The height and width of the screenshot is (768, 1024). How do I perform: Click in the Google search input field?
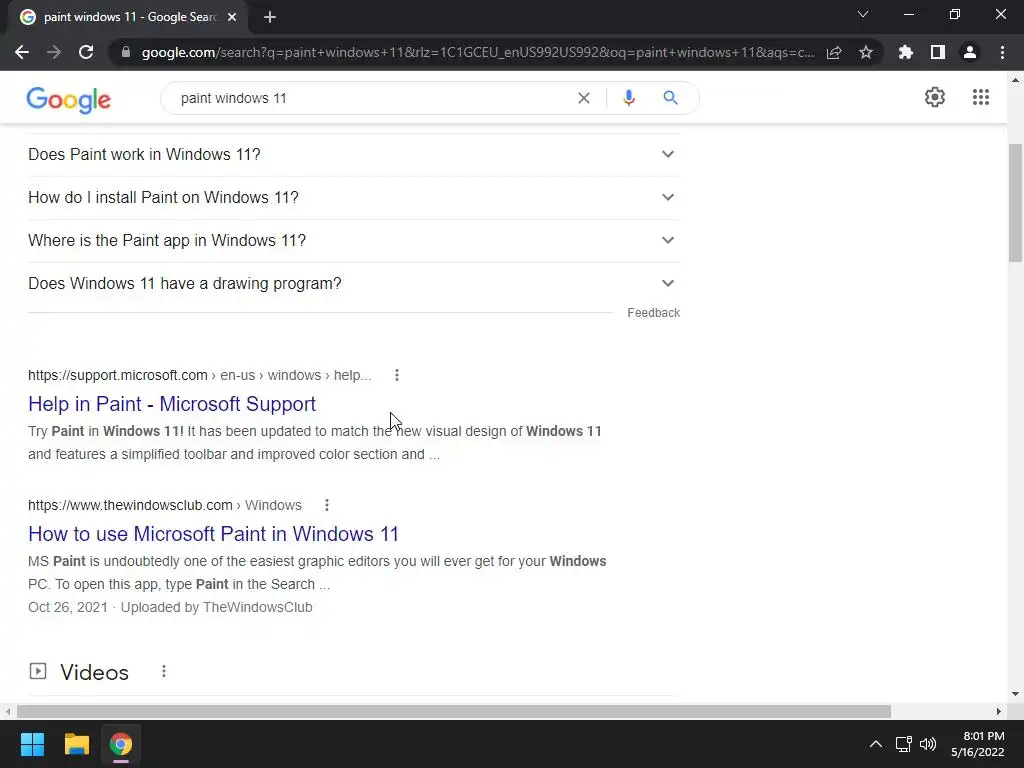coord(372,98)
